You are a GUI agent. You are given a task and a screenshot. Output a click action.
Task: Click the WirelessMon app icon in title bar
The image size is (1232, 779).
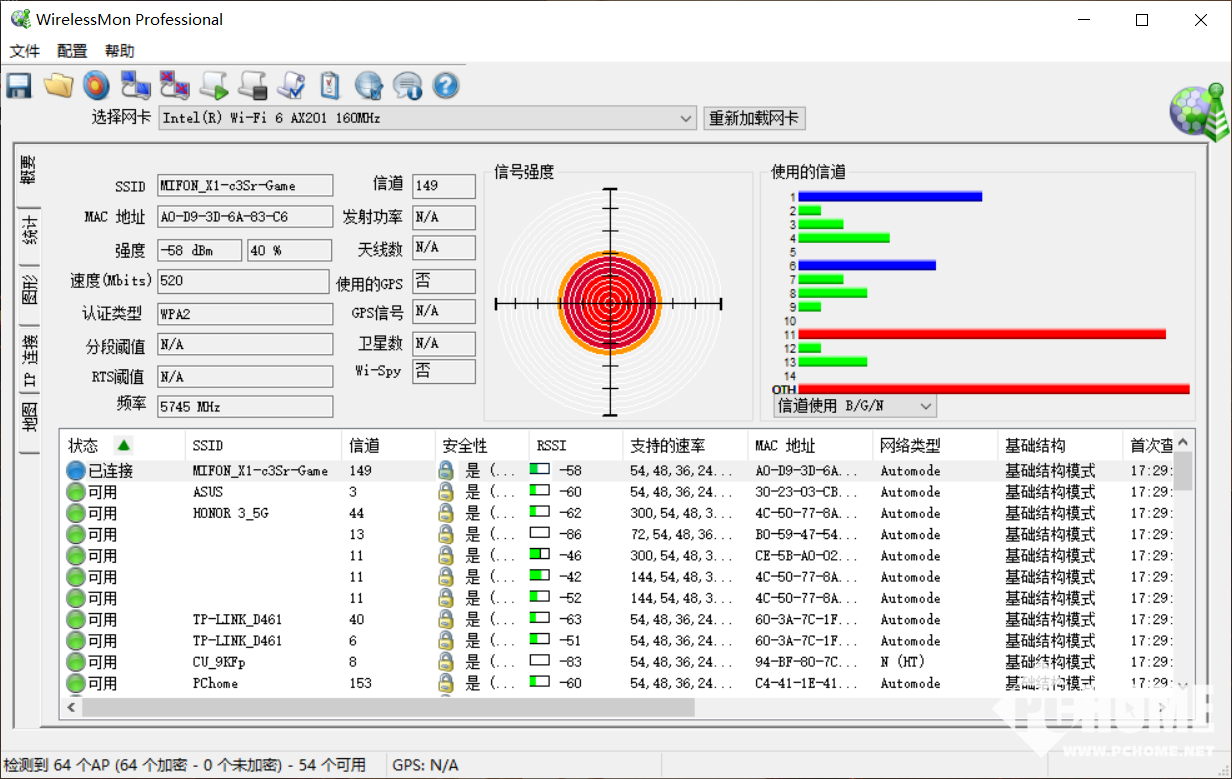[20, 19]
